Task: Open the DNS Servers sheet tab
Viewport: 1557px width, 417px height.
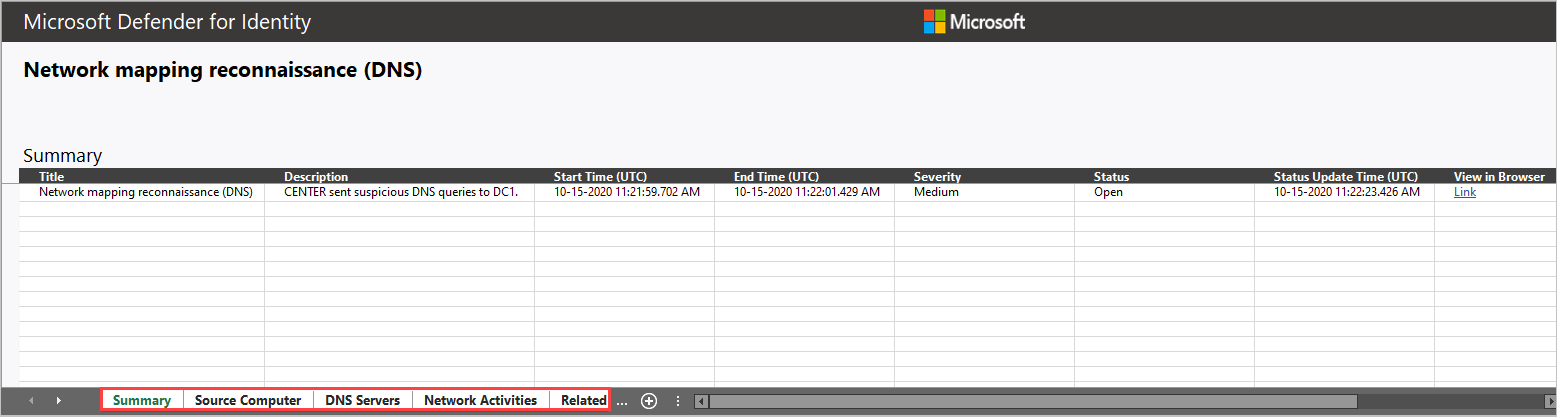Action: coord(363,400)
